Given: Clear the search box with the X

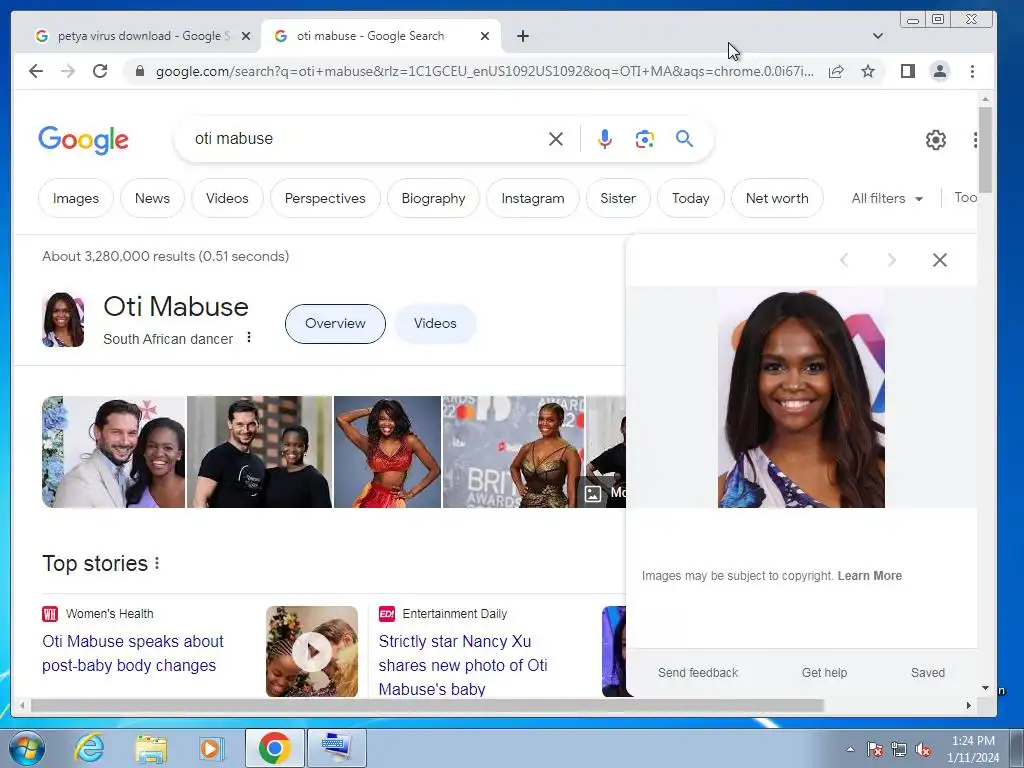Looking at the screenshot, I should click(556, 138).
